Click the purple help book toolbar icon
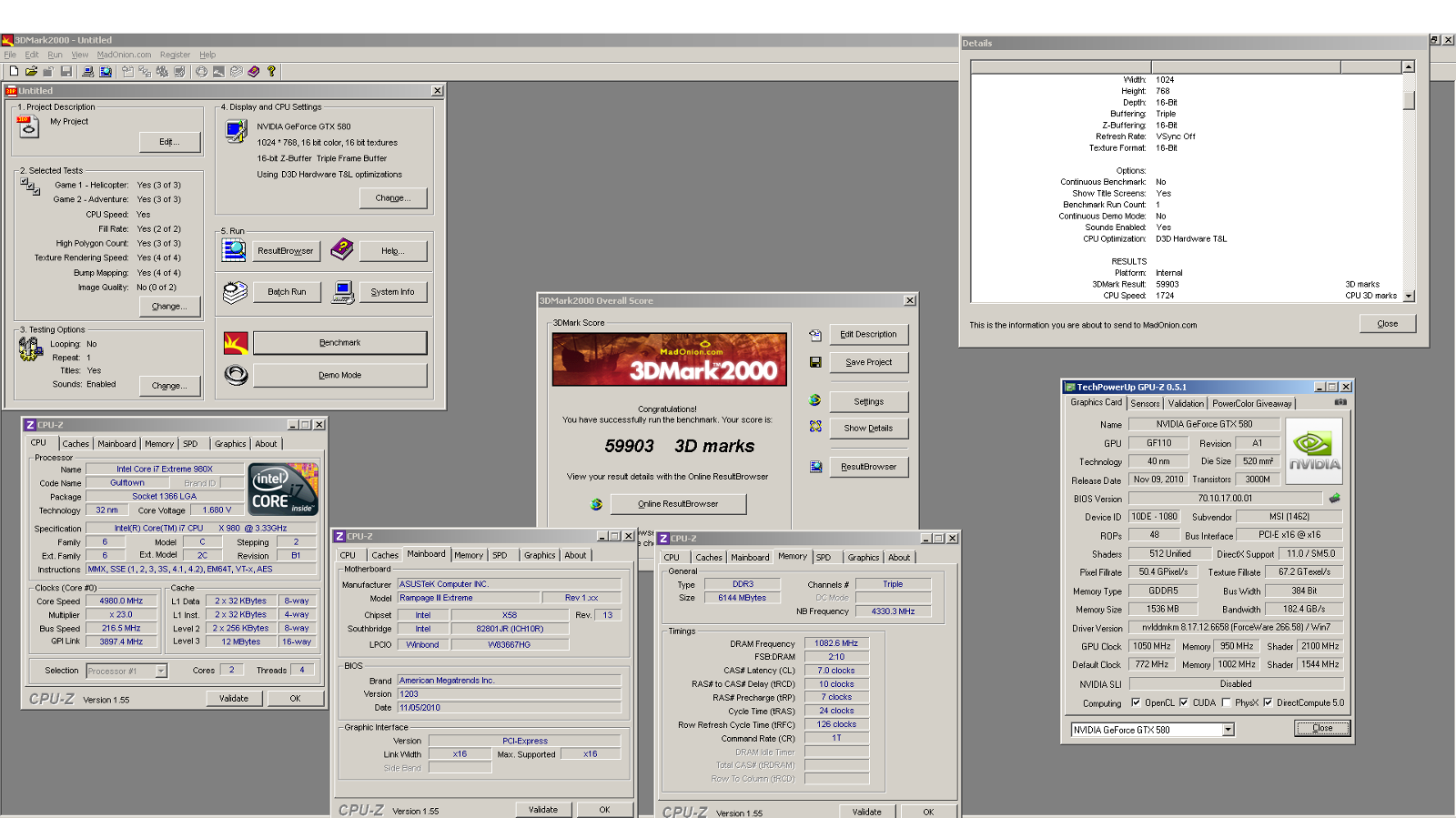The height and width of the screenshot is (818, 1456). coord(254,71)
